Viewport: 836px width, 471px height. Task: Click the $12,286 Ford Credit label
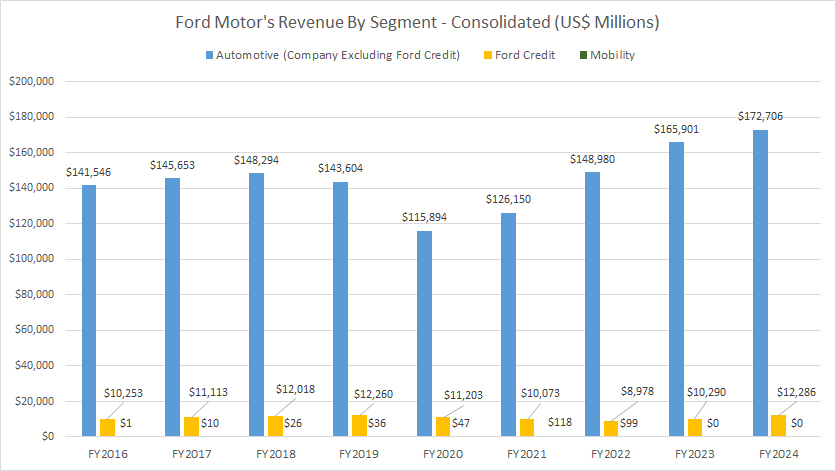click(797, 393)
